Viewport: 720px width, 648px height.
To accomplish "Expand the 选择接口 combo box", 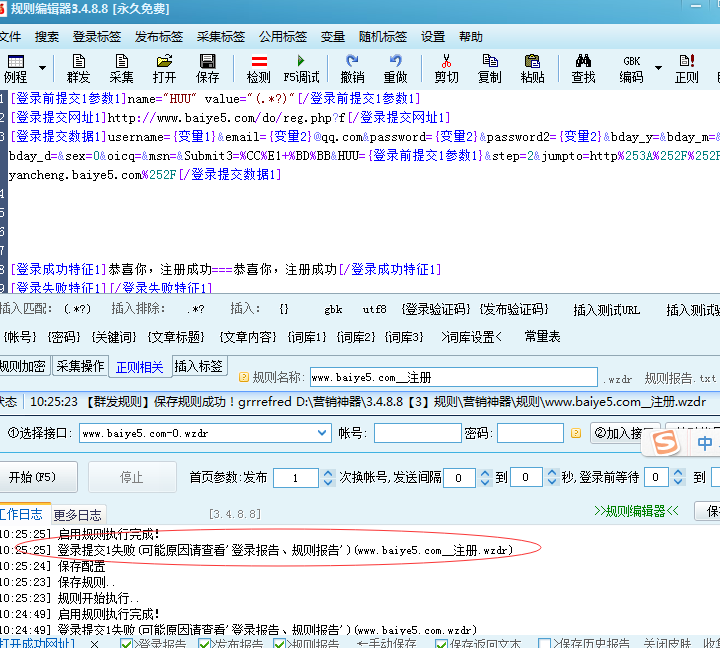I will (x=322, y=433).
